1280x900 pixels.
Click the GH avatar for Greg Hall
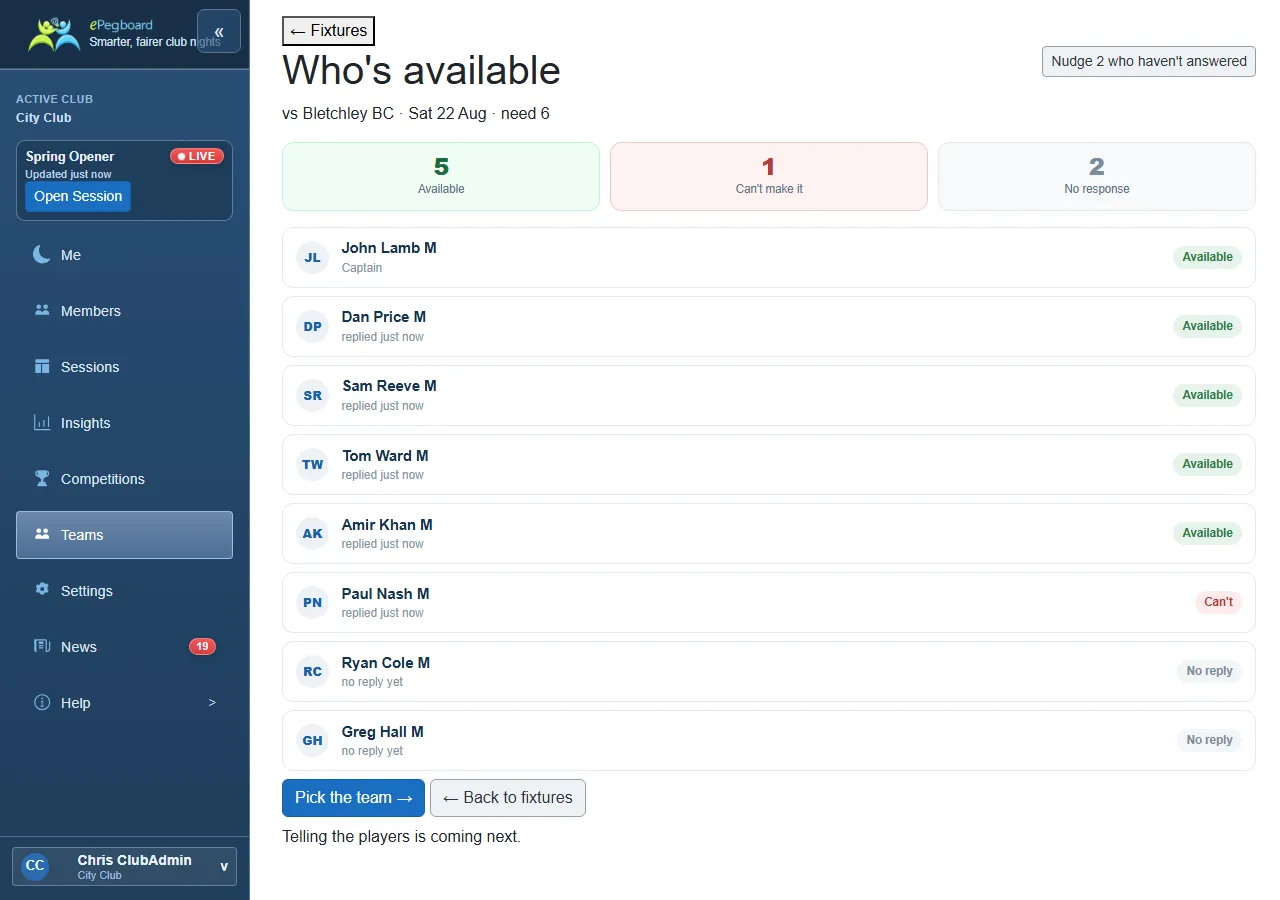(313, 740)
